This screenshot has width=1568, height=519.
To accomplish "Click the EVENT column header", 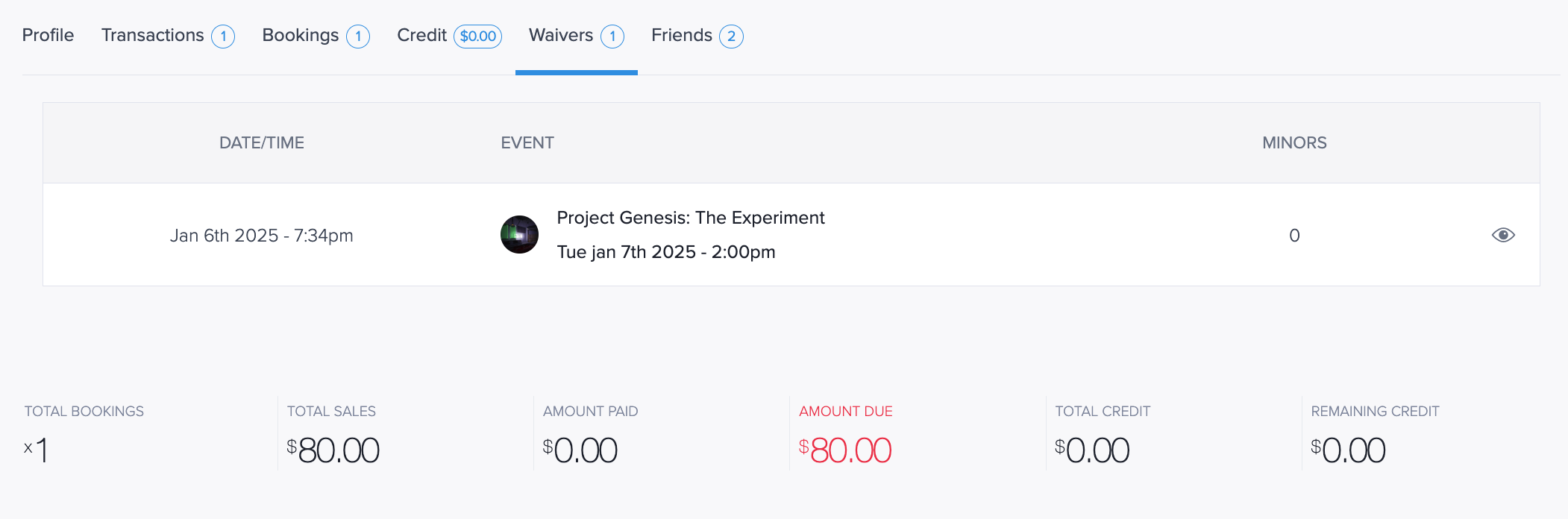I will click(527, 142).
